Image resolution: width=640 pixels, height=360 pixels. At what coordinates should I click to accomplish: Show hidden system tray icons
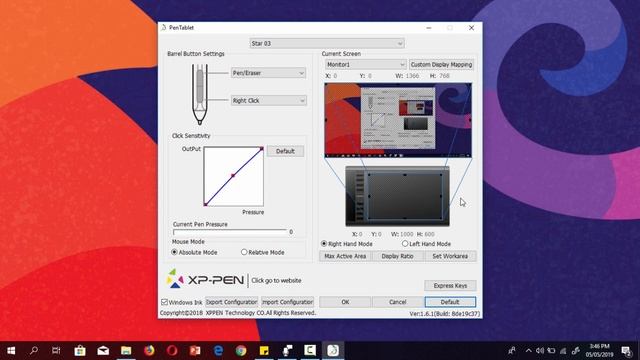click(529, 351)
